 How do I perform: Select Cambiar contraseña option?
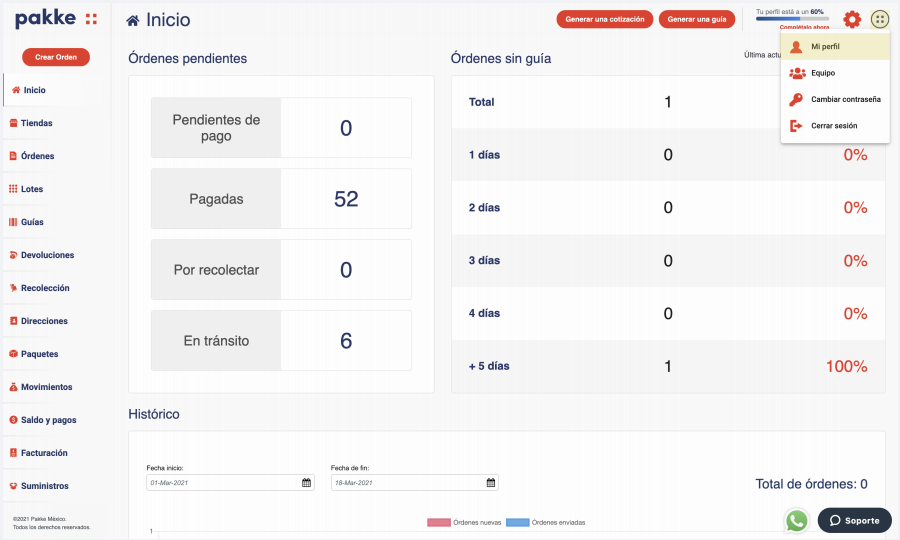pos(845,99)
